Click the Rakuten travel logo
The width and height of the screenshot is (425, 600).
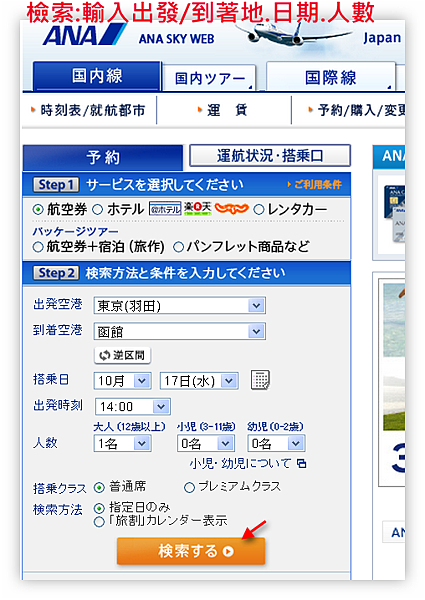197,208
